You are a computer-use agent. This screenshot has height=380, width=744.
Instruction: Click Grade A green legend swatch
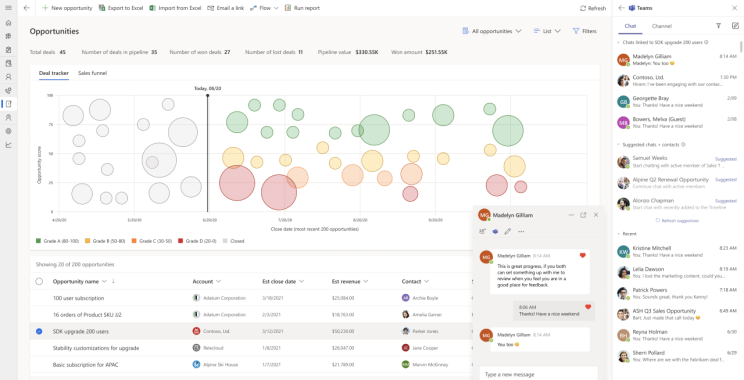tap(38, 241)
